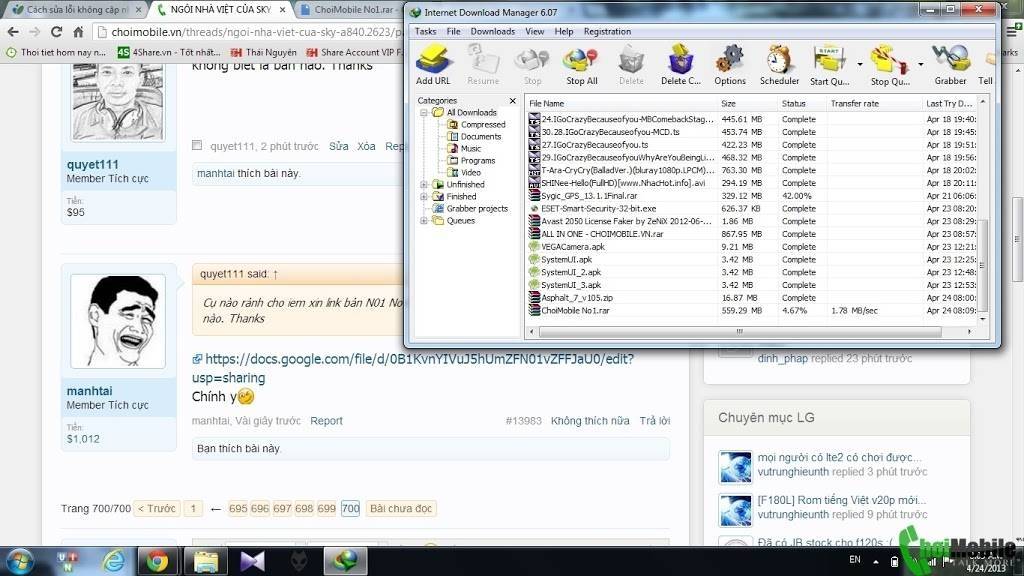Image resolution: width=1024 pixels, height=576 pixels.
Task: Expand the Unfinished category tree node
Action: coord(424,185)
